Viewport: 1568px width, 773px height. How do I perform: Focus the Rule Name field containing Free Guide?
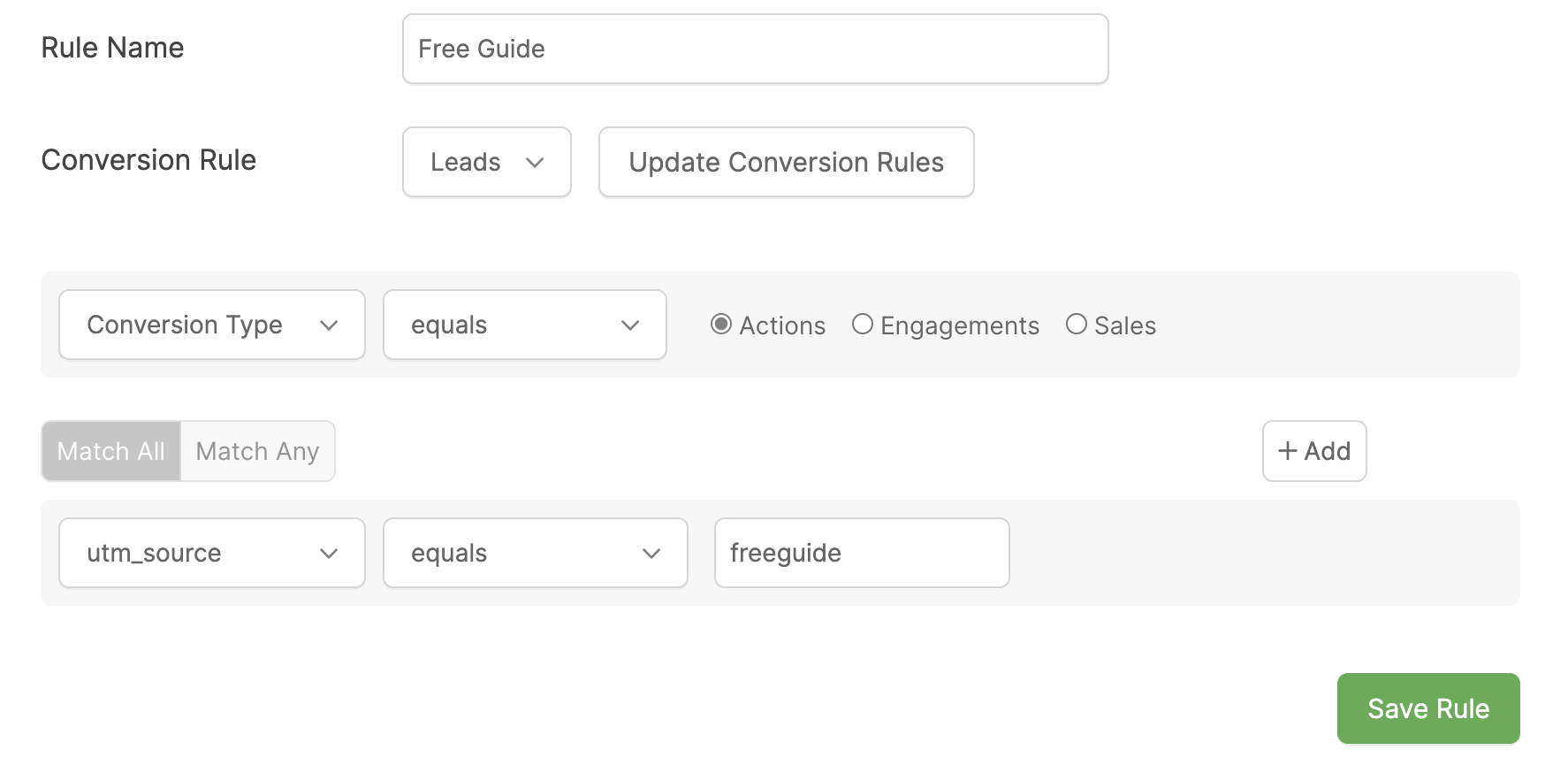tap(755, 50)
